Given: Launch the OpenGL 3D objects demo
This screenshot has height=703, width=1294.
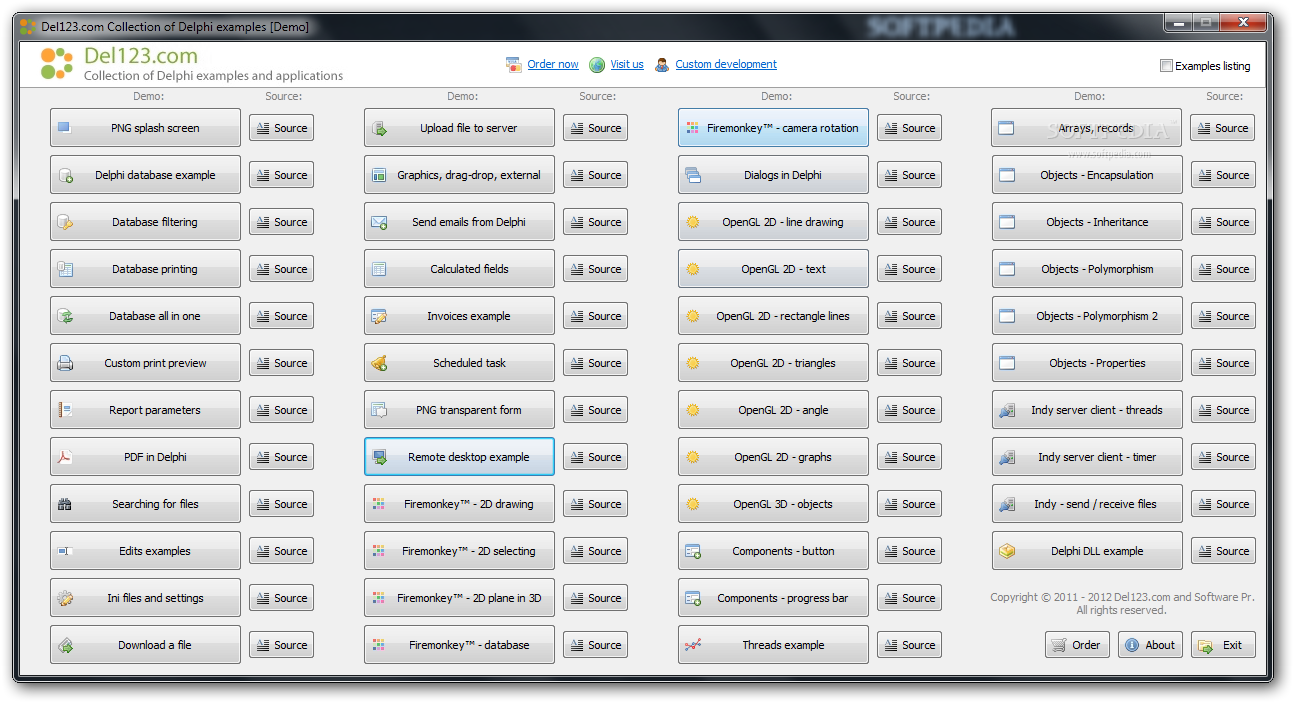Looking at the screenshot, I should pos(773,504).
